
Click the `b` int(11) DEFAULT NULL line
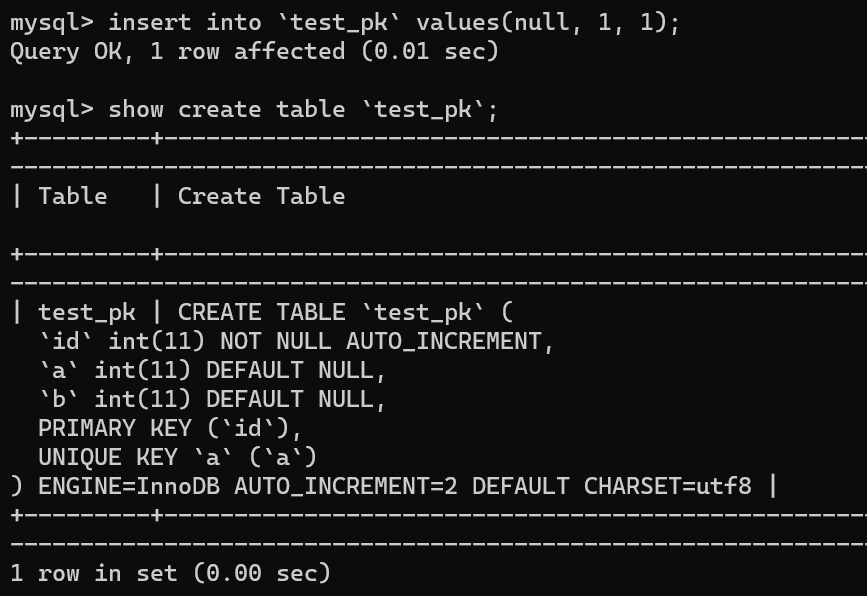pyautogui.click(x=211, y=399)
